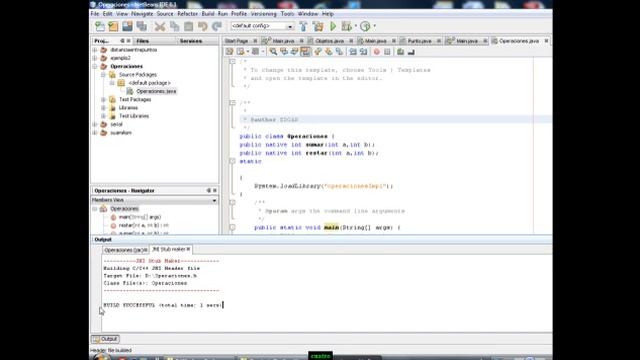Viewport: 640px width, 360px height.
Task: Expand the ejemplo2 project node
Action: [x=95, y=58]
